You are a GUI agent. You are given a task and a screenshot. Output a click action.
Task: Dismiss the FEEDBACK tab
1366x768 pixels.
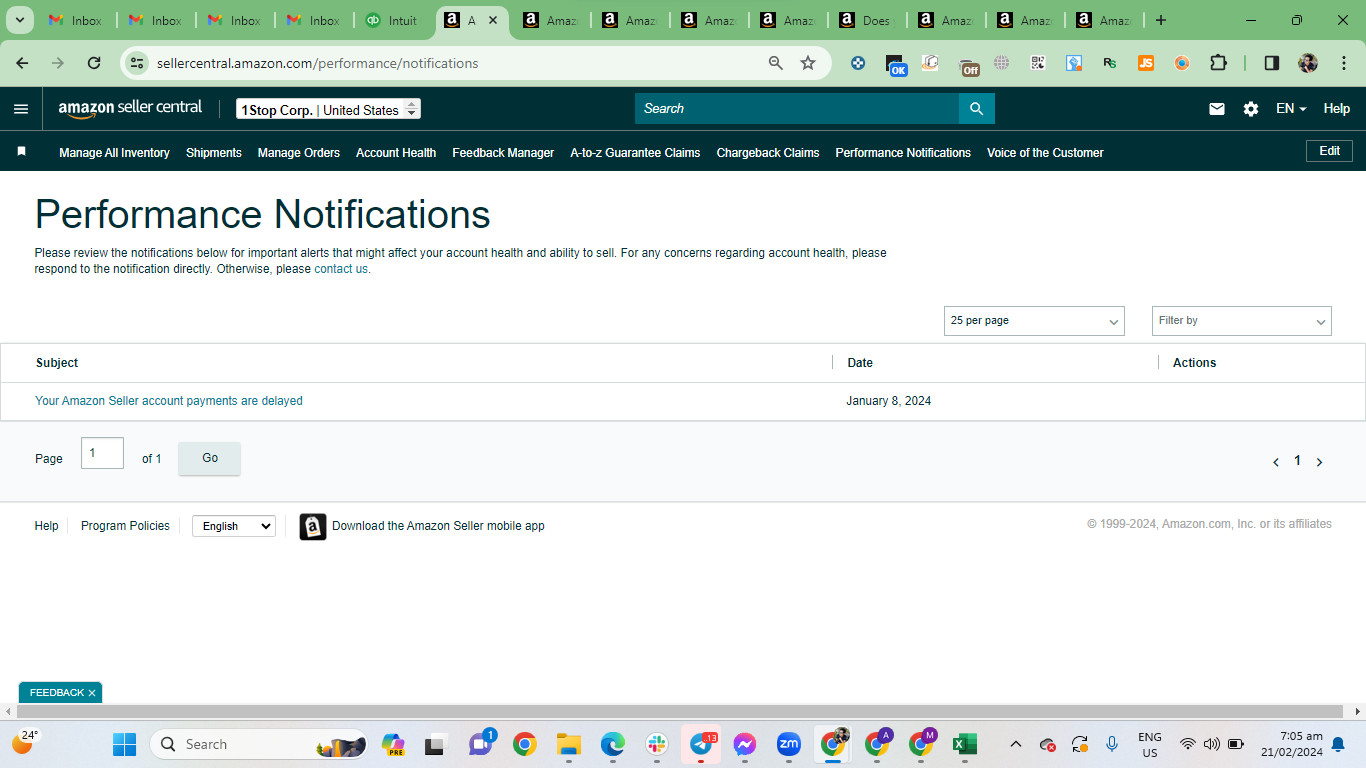click(x=92, y=693)
